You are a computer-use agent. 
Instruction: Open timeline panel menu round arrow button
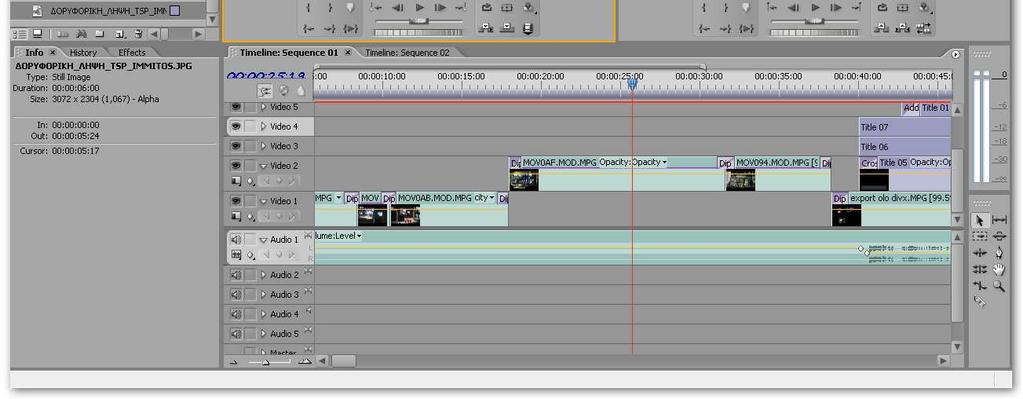(956, 54)
